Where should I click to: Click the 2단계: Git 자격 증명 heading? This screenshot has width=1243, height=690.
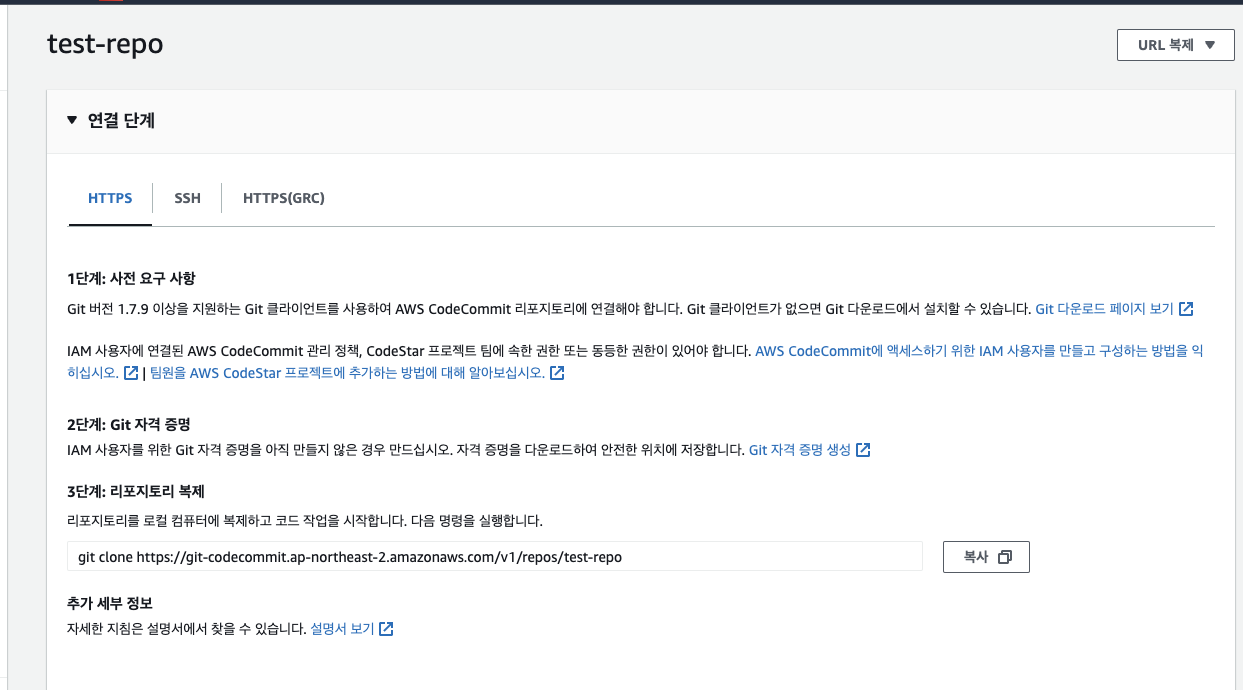tap(129, 425)
